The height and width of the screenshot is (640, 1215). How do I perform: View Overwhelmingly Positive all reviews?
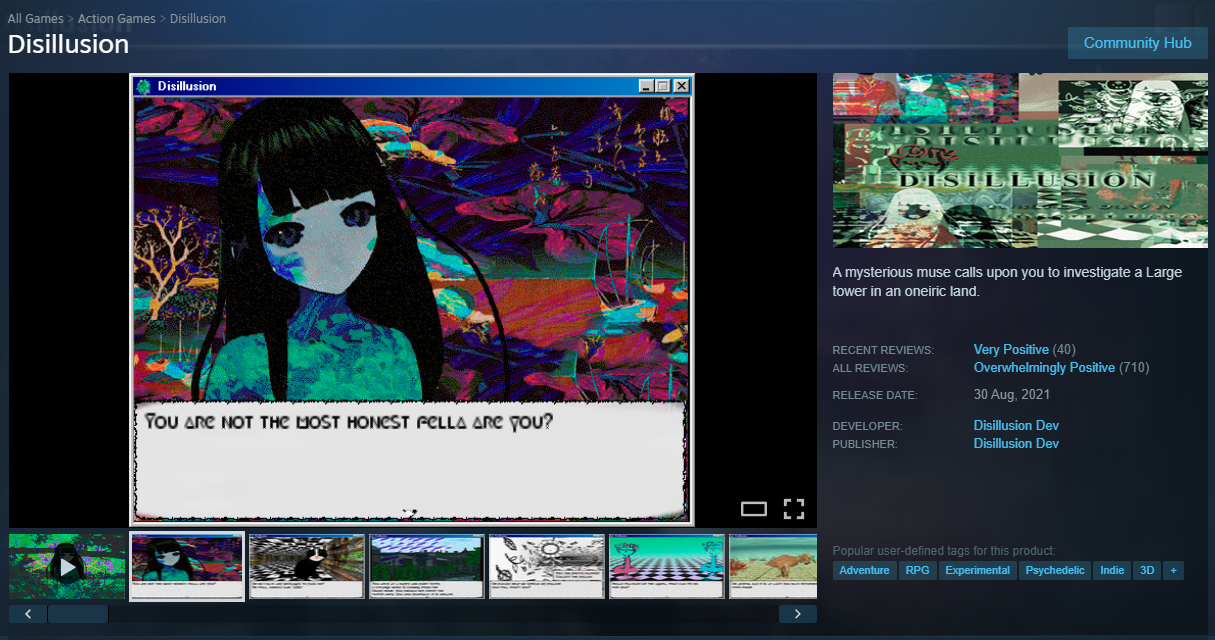(1044, 368)
